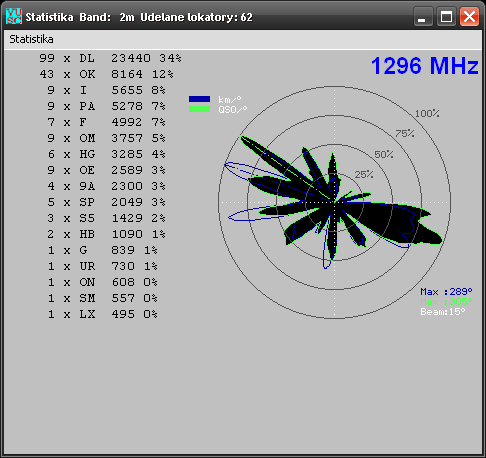
Task: Click the VUSC app icon in title bar
Action: (x=14, y=16)
